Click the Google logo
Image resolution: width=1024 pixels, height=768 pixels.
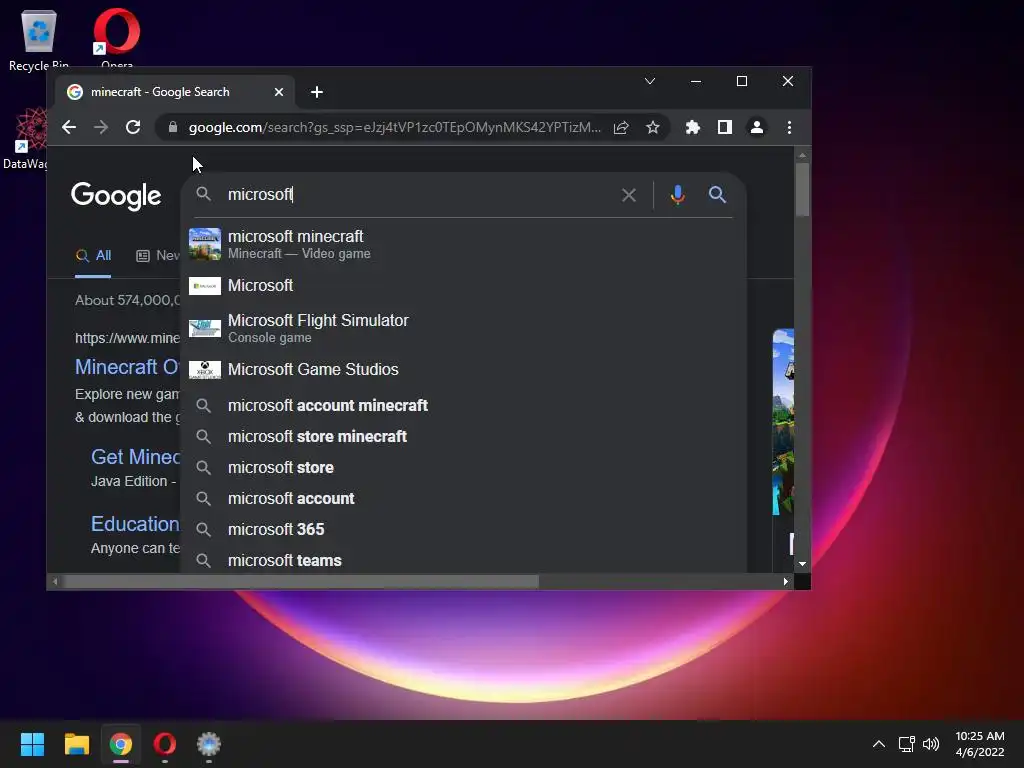116,196
